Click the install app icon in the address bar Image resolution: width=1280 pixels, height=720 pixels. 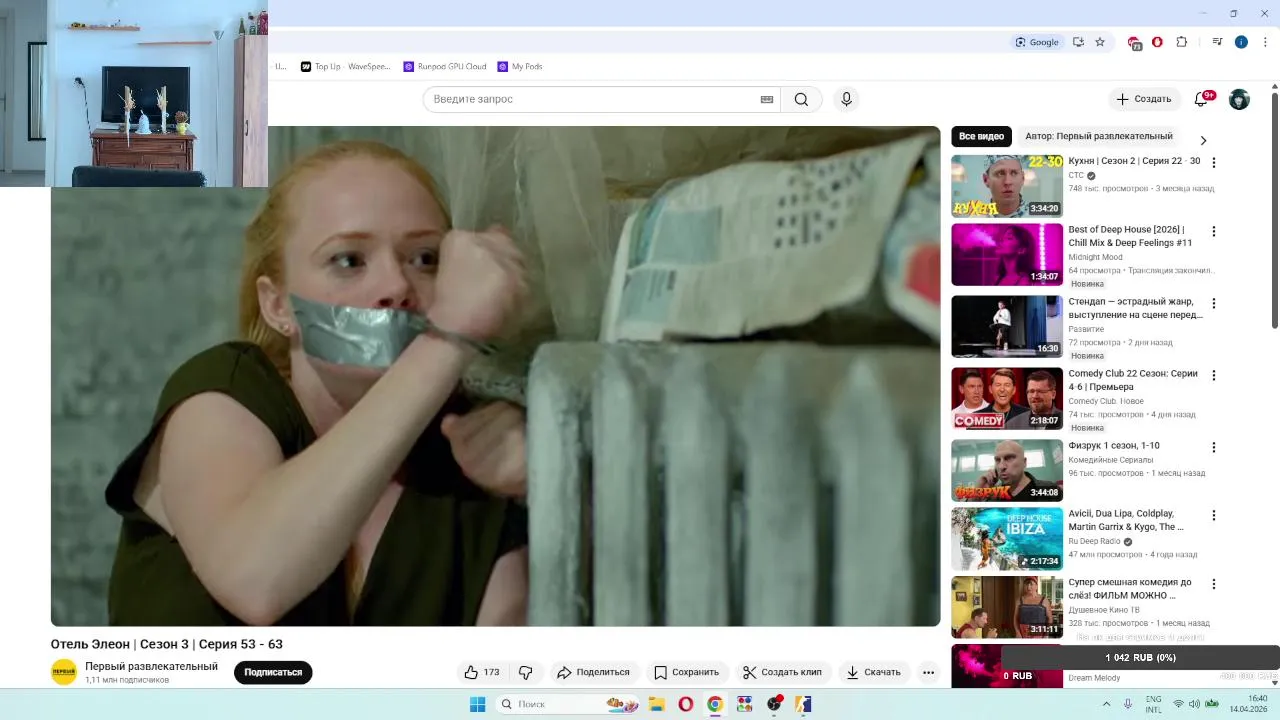click(x=1078, y=42)
